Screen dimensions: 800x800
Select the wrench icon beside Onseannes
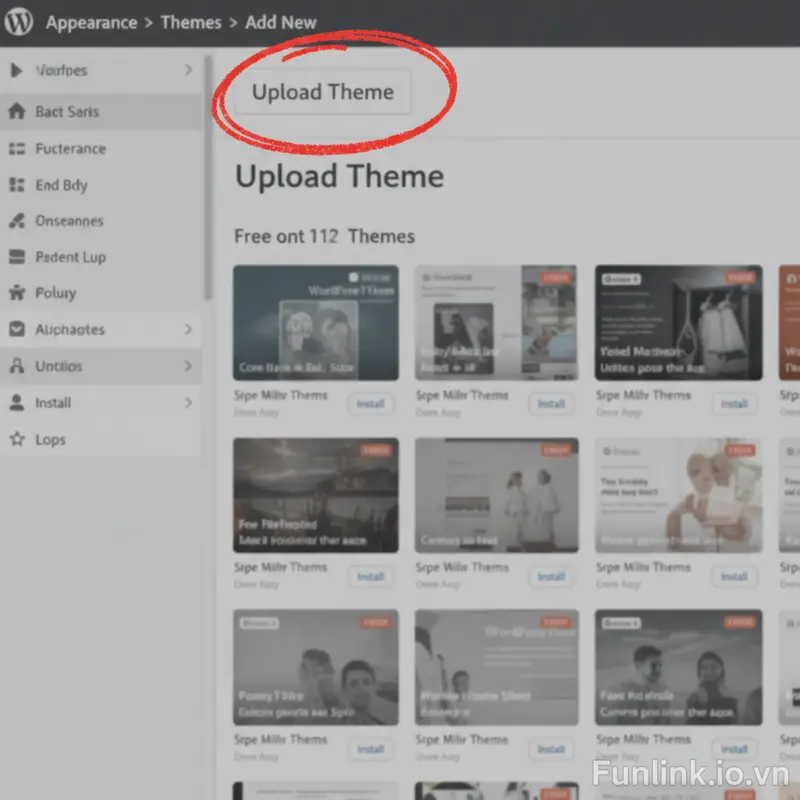[15, 221]
